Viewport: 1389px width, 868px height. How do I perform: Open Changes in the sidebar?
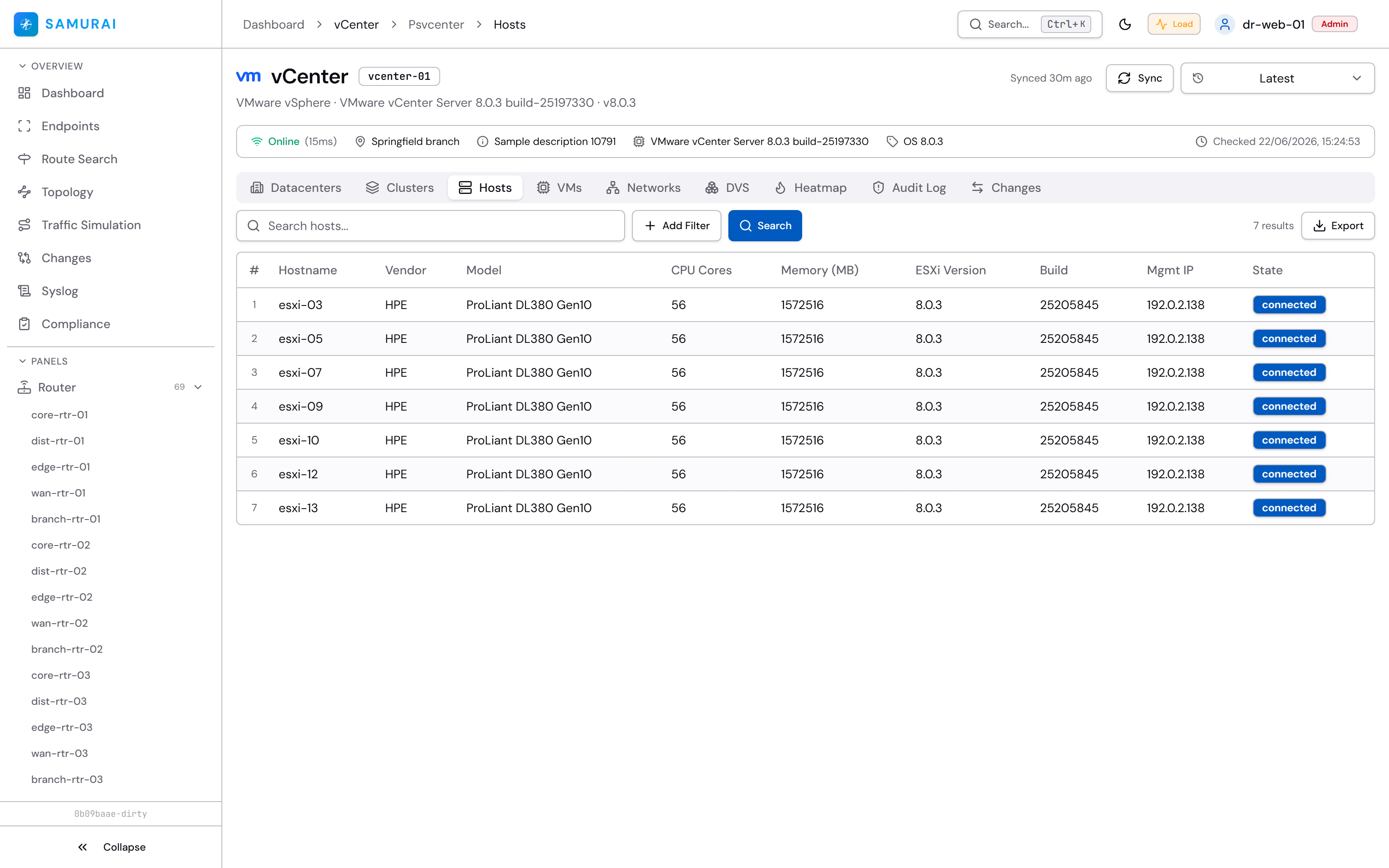[x=66, y=258]
